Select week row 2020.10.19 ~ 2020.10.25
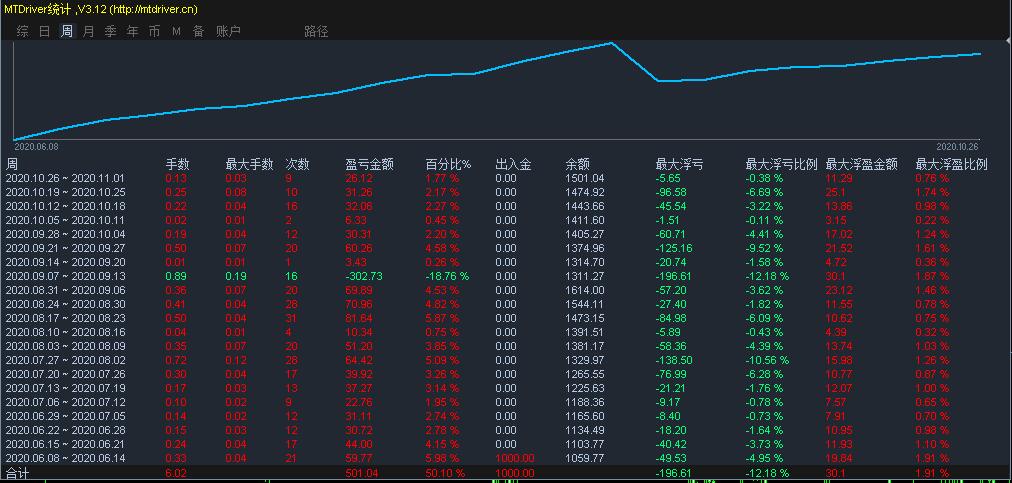Screen dimensions: 1012x483 506,192
